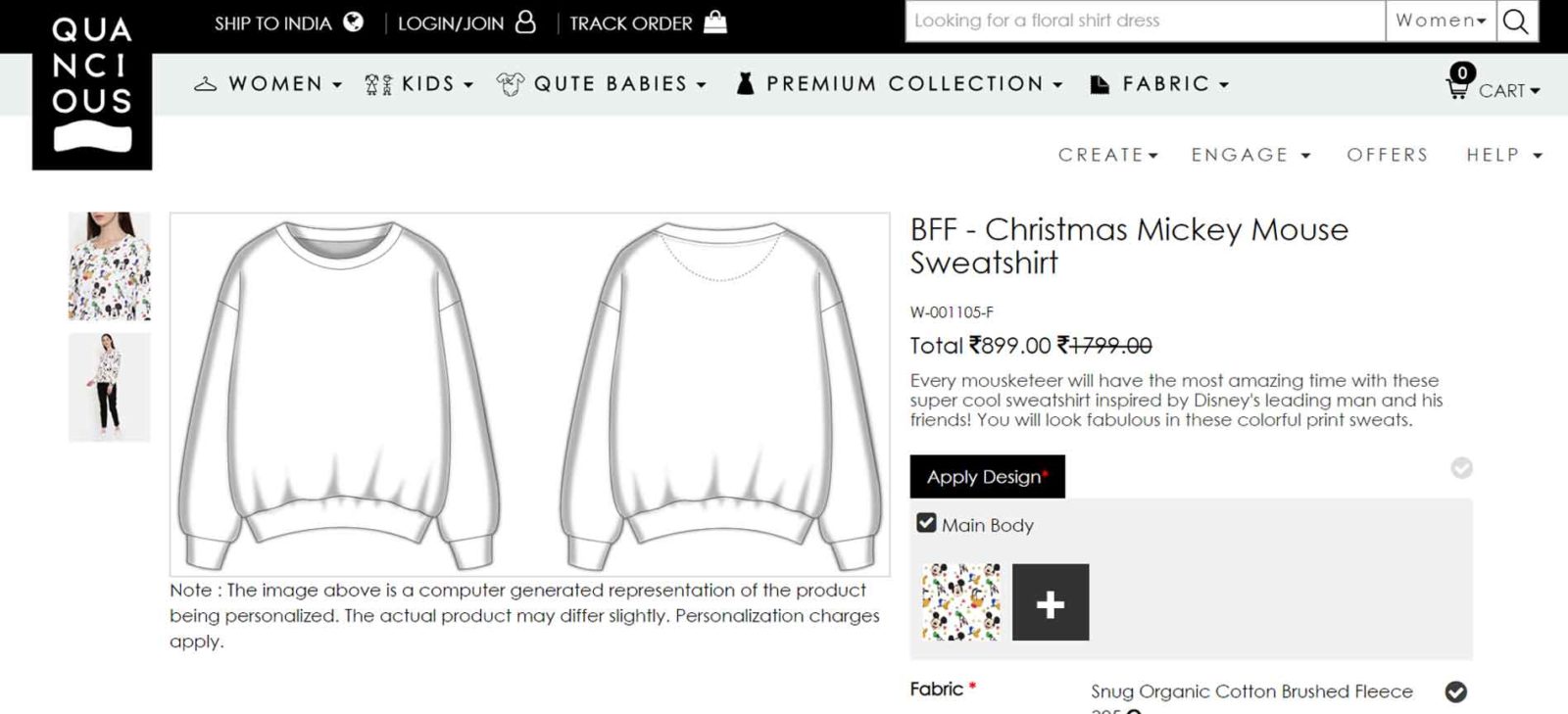Click the search magnifier icon
Screen dimensions: 1568x714
coord(1516,22)
